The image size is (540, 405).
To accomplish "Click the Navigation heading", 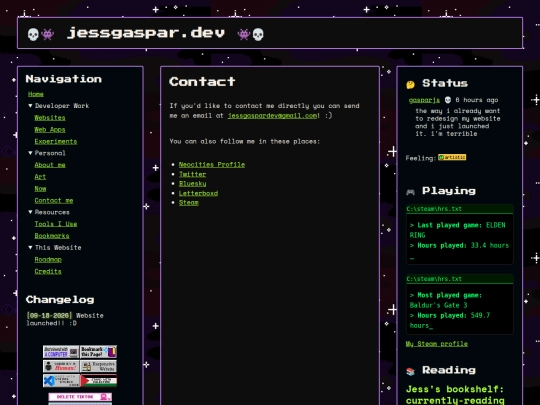I will 64,79.
